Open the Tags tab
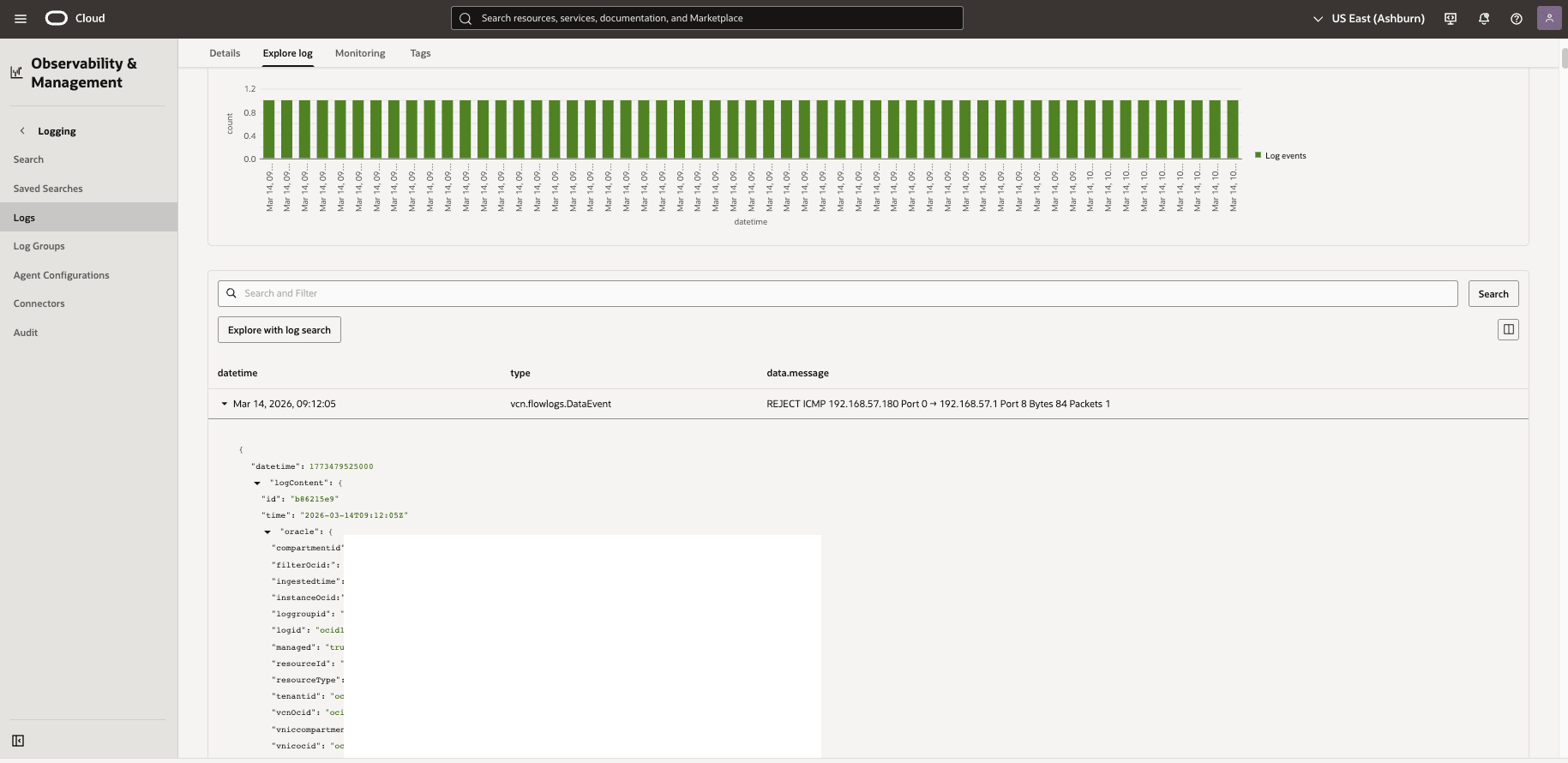 click(420, 53)
